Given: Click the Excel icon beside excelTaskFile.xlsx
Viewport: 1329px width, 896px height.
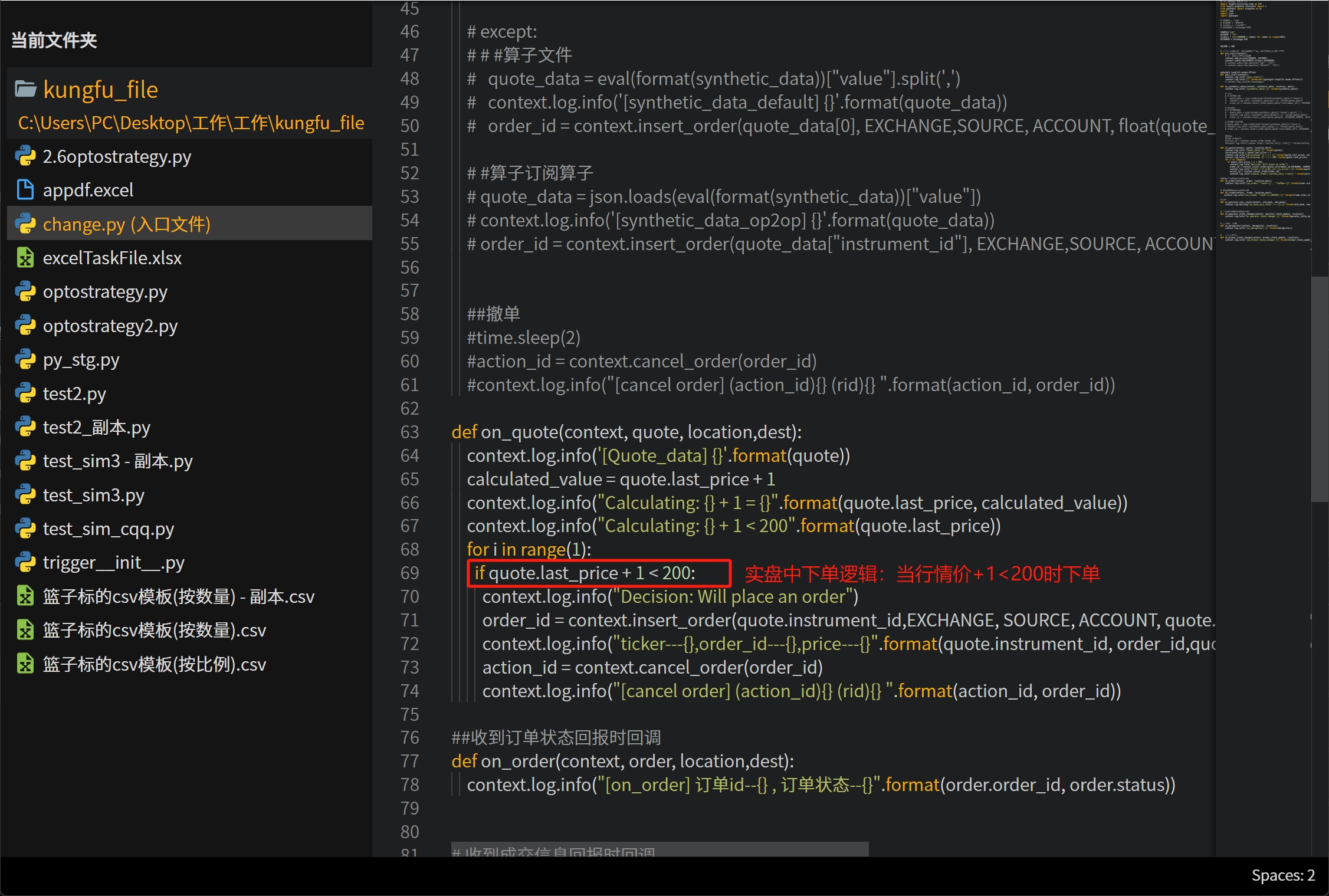Looking at the screenshot, I should tap(25, 258).
